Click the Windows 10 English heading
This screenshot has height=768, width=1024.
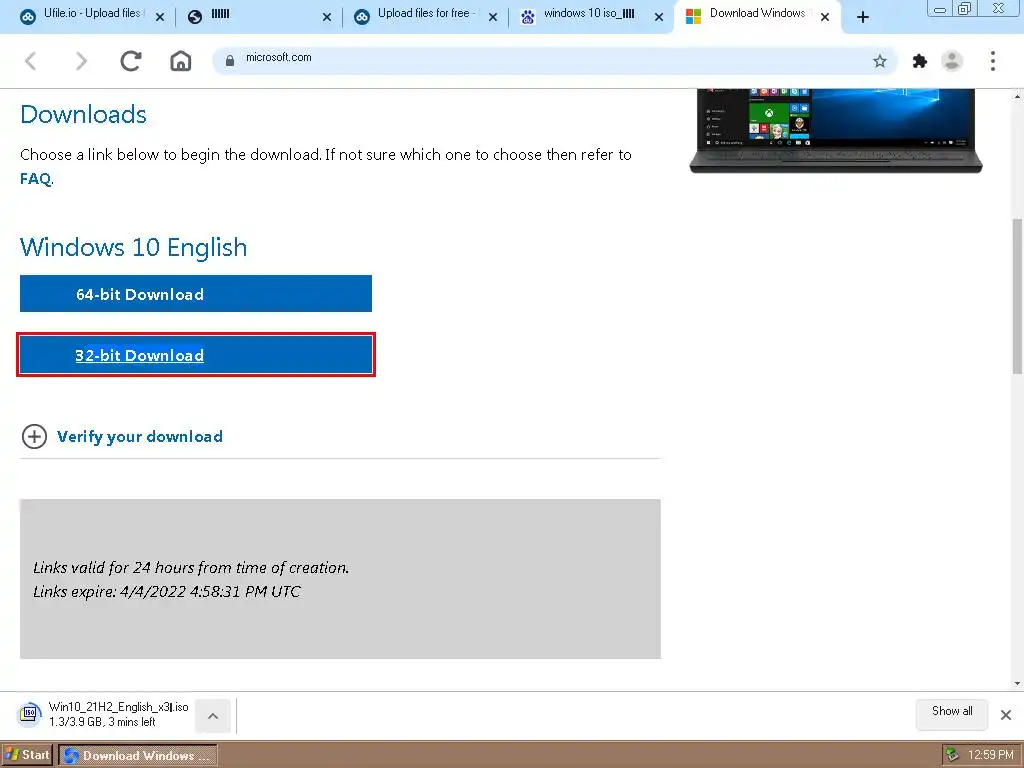134,248
